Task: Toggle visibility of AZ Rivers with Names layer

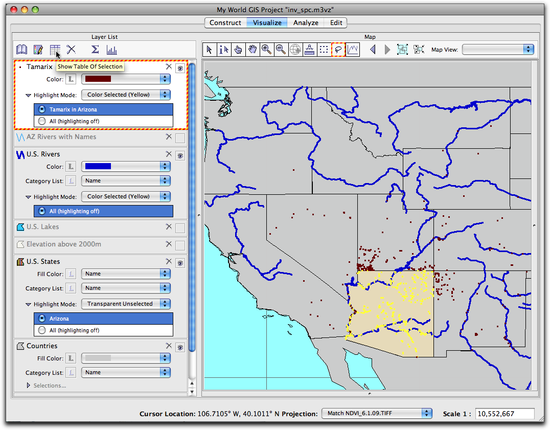Action: (x=180, y=138)
